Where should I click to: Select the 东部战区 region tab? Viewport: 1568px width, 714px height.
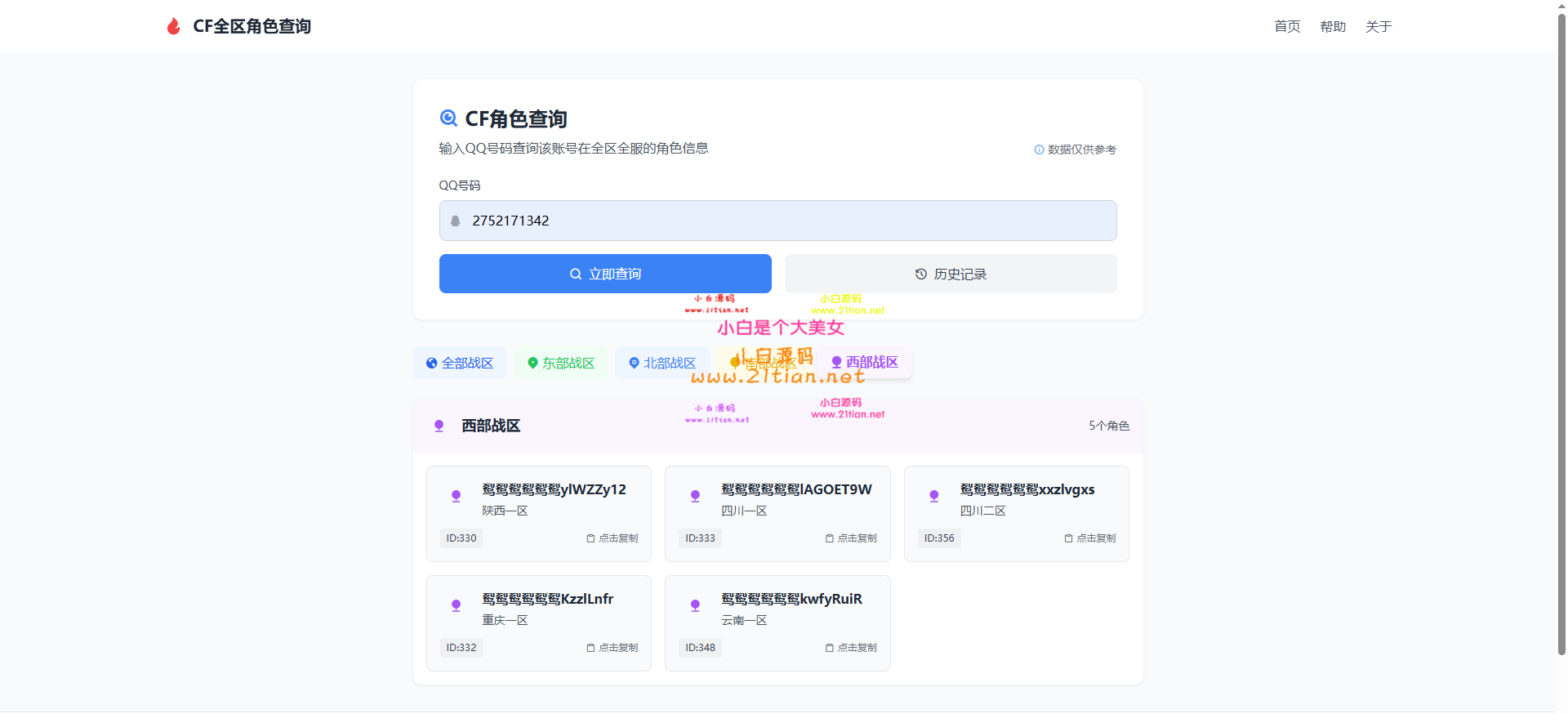click(561, 363)
